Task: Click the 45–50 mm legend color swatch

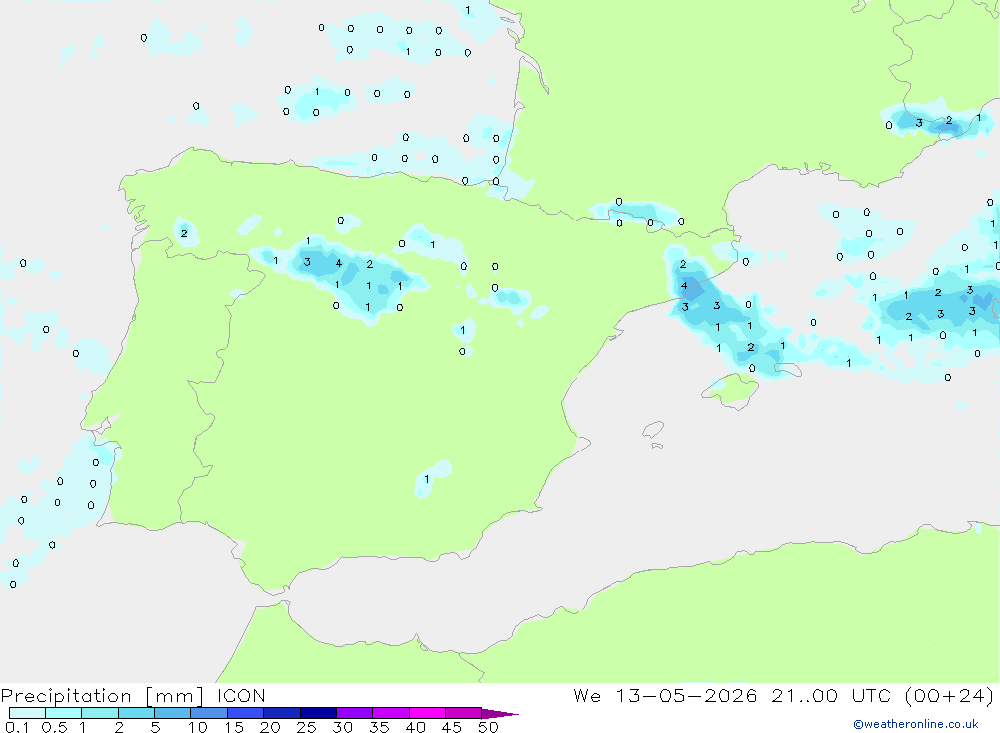Action: (464, 713)
